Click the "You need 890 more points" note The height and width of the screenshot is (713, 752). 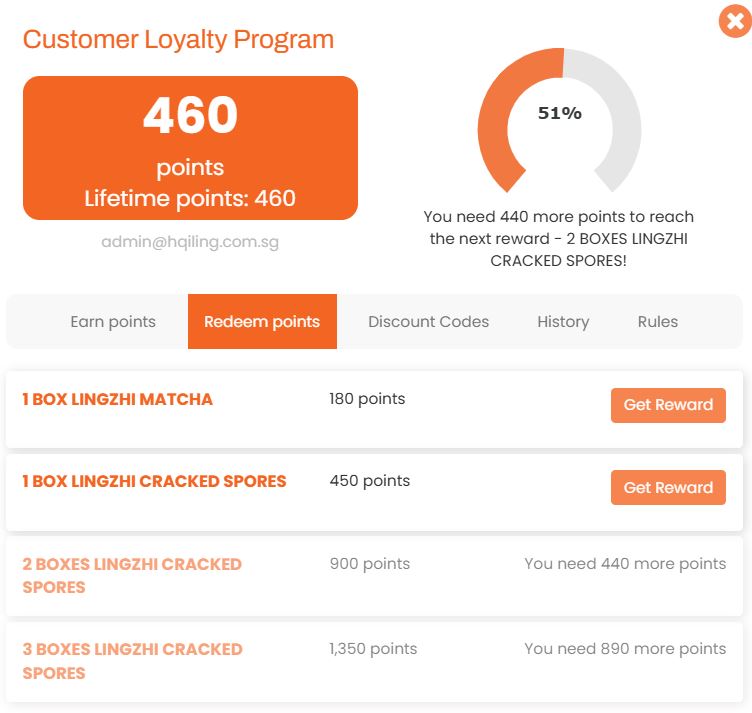coord(625,649)
